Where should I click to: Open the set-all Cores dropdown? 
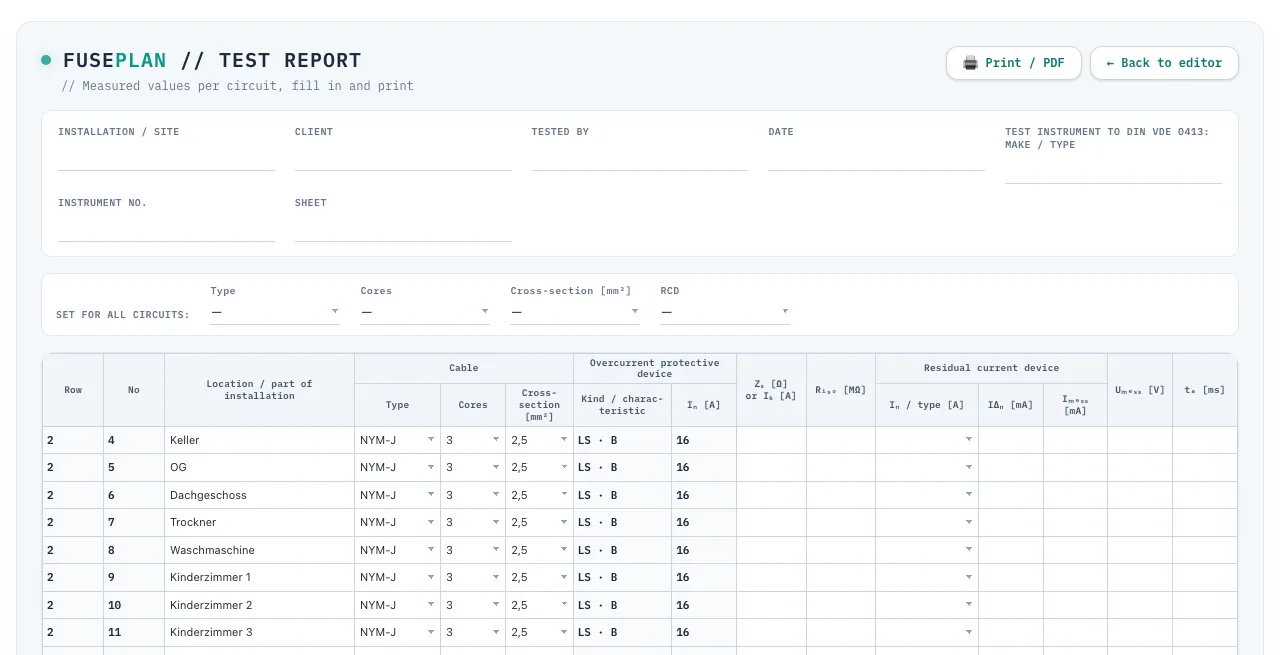425,312
